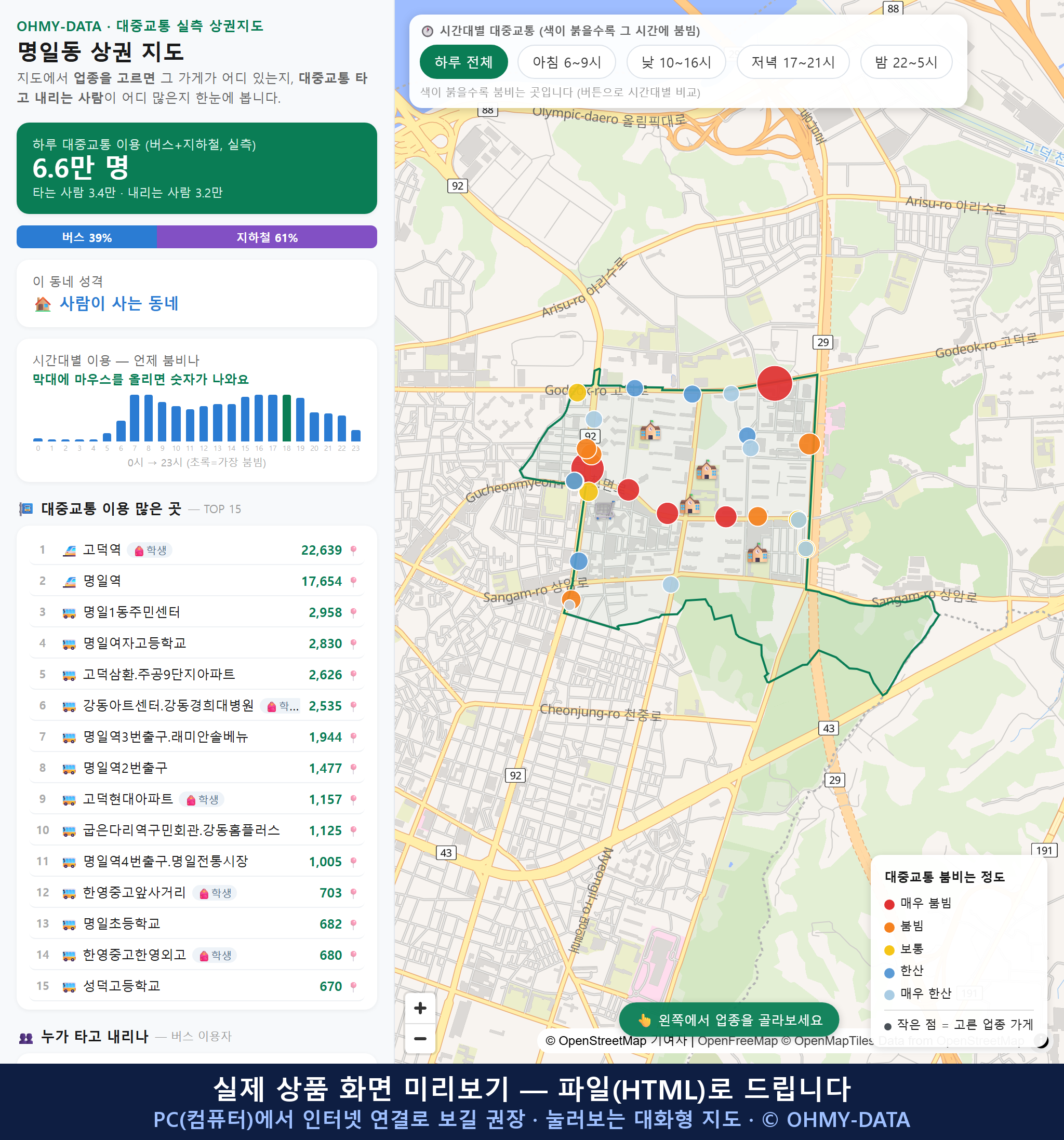Select the 명일역 row showing 17,654
1064x1140 pixels.
197,582
